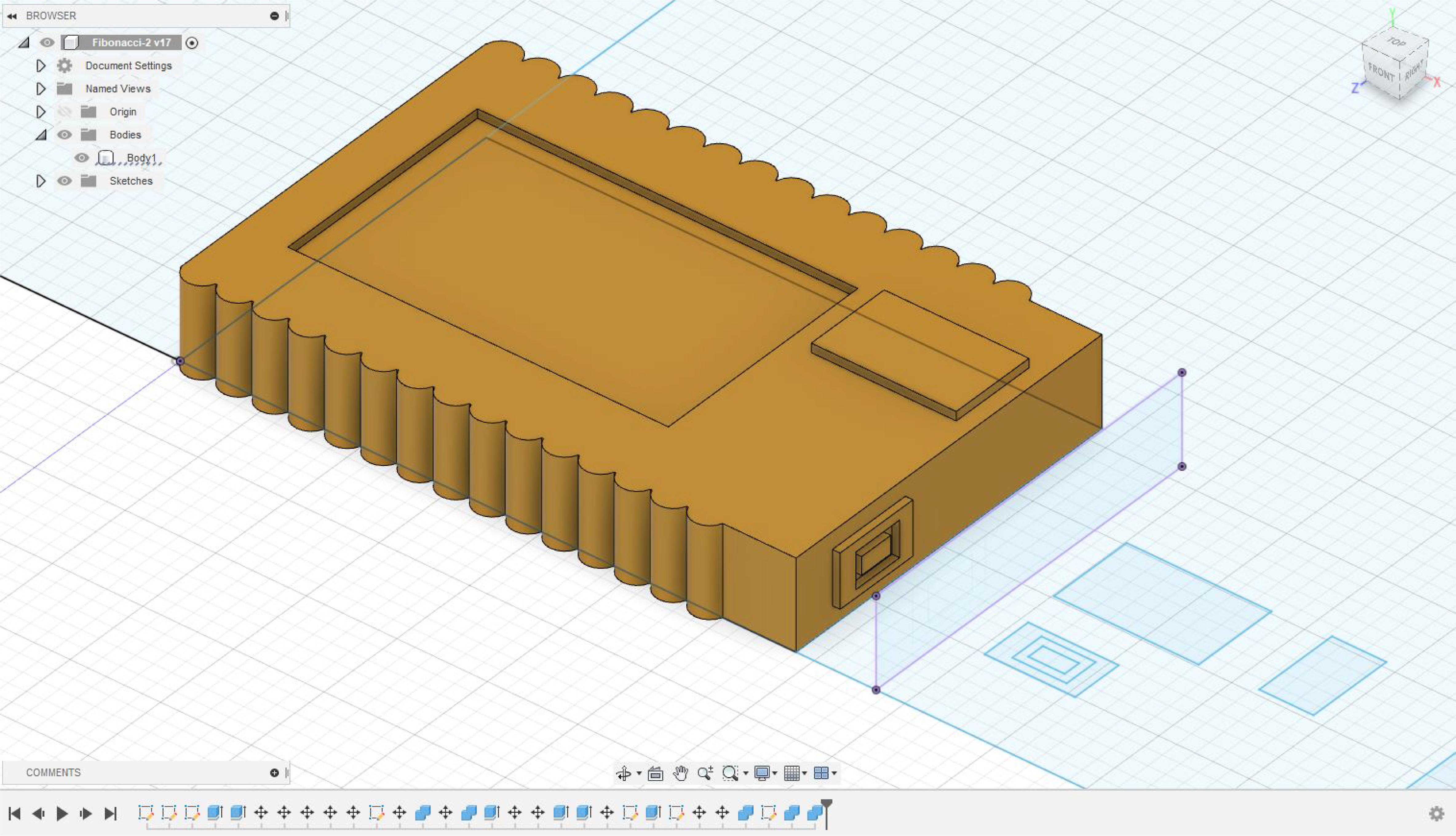
Task: Step back one timeline feature
Action: coord(38,813)
